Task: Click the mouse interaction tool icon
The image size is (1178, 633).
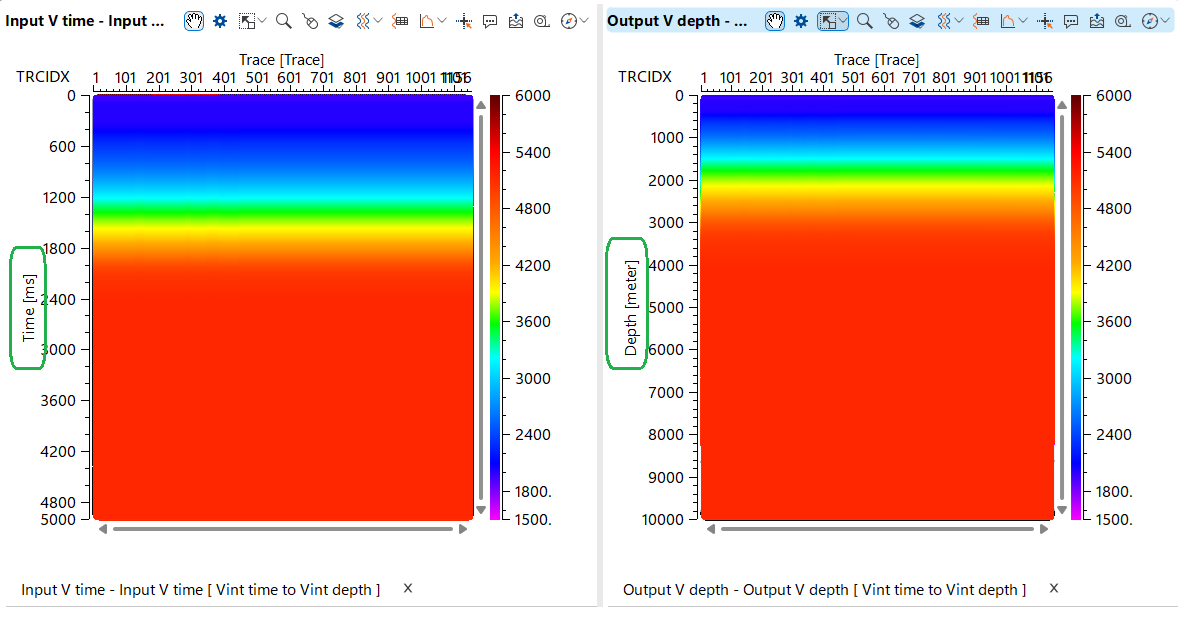Action: point(310,20)
